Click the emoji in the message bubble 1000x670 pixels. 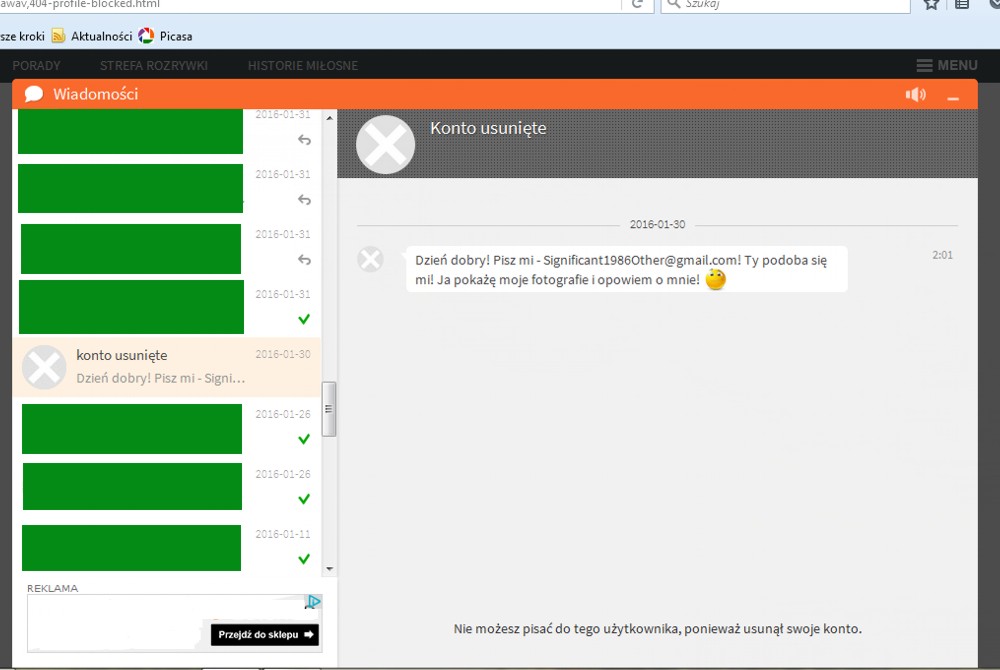(715, 280)
